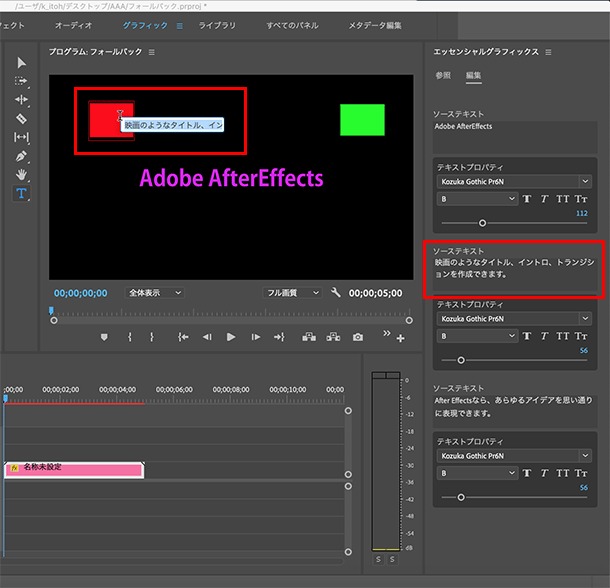Toggle small caps in third text properties
The height and width of the screenshot is (588, 610).
click(x=581, y=473)
